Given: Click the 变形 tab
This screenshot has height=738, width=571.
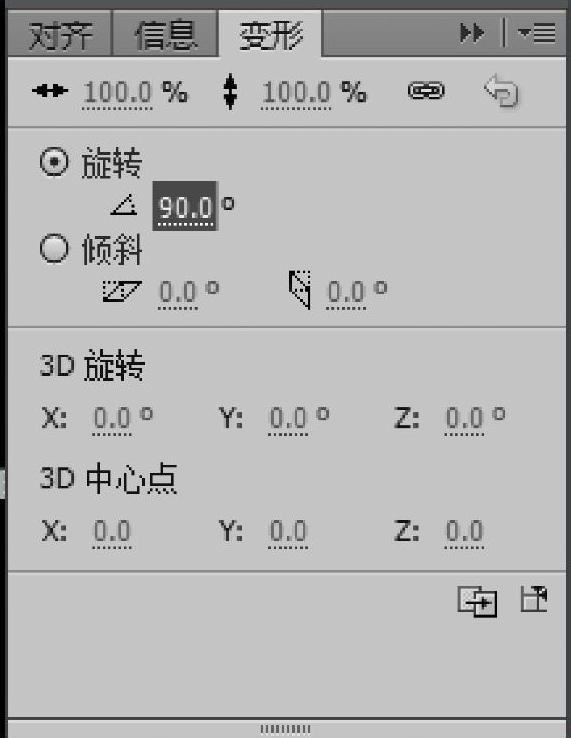Looking at the screenshot, I should (271, 35).
